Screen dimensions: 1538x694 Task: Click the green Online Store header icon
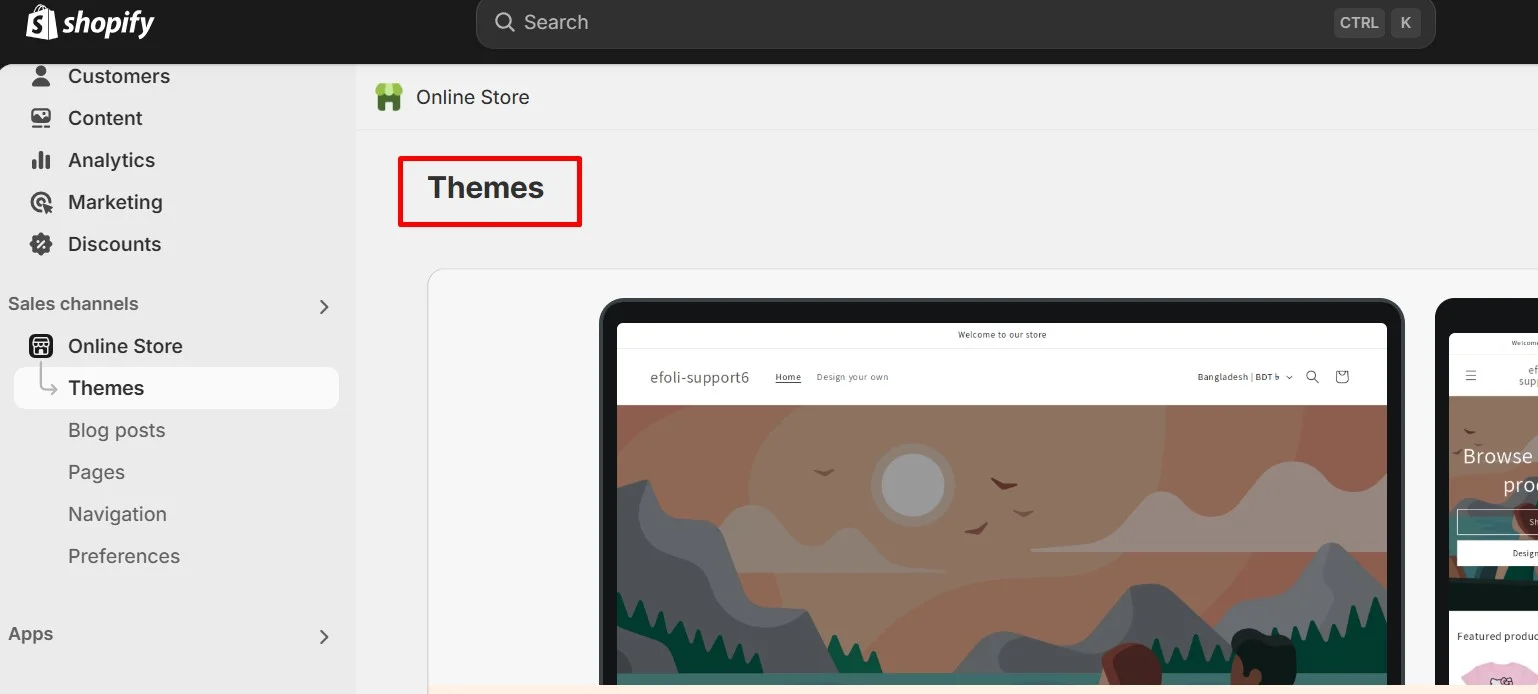point(389,97)
